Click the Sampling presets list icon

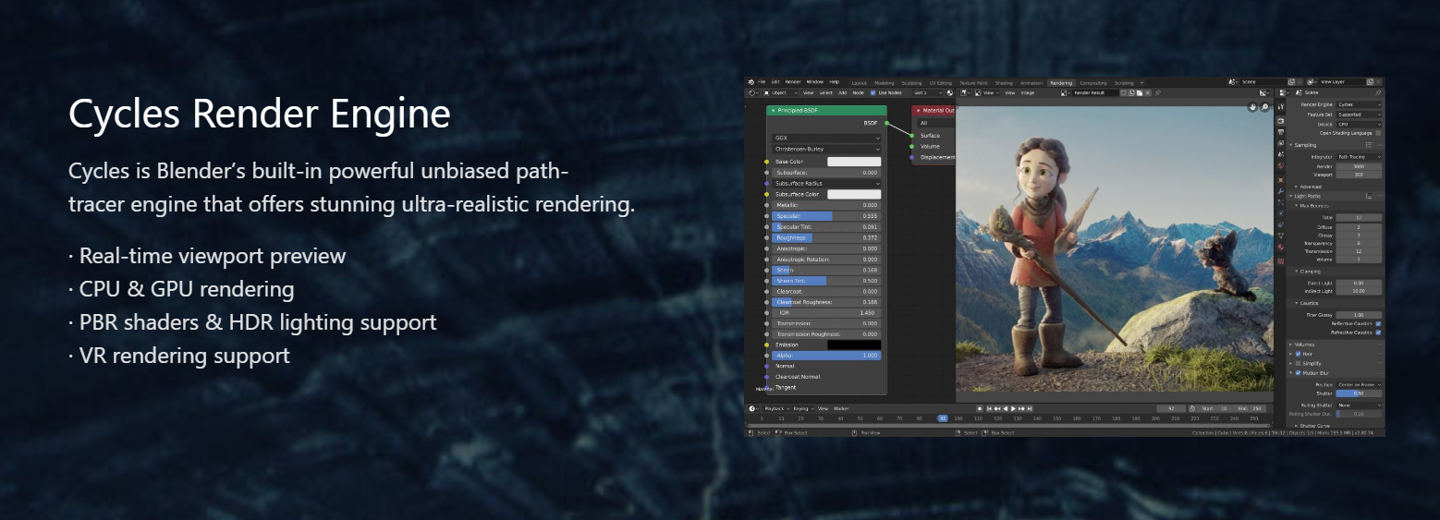click(x=1369, y=145)
